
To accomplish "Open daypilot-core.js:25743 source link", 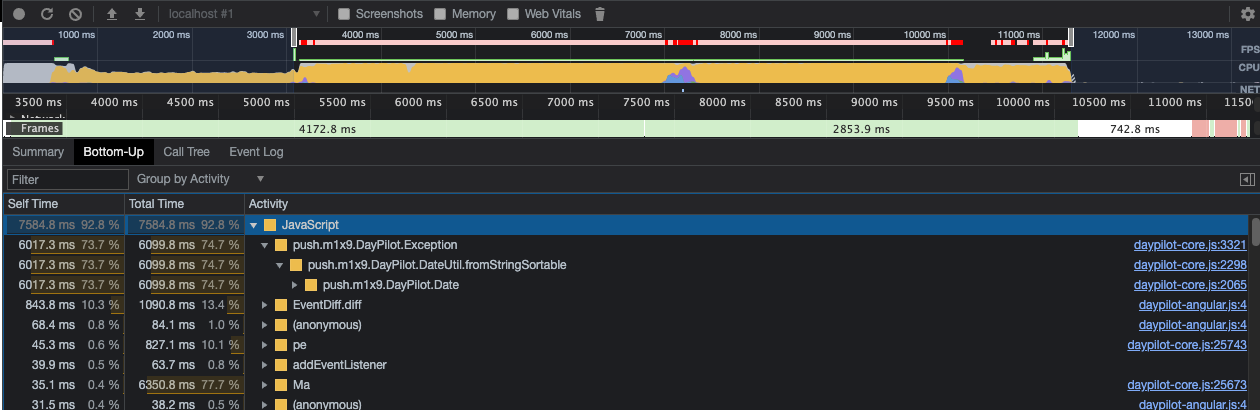I will [1187, 345].
